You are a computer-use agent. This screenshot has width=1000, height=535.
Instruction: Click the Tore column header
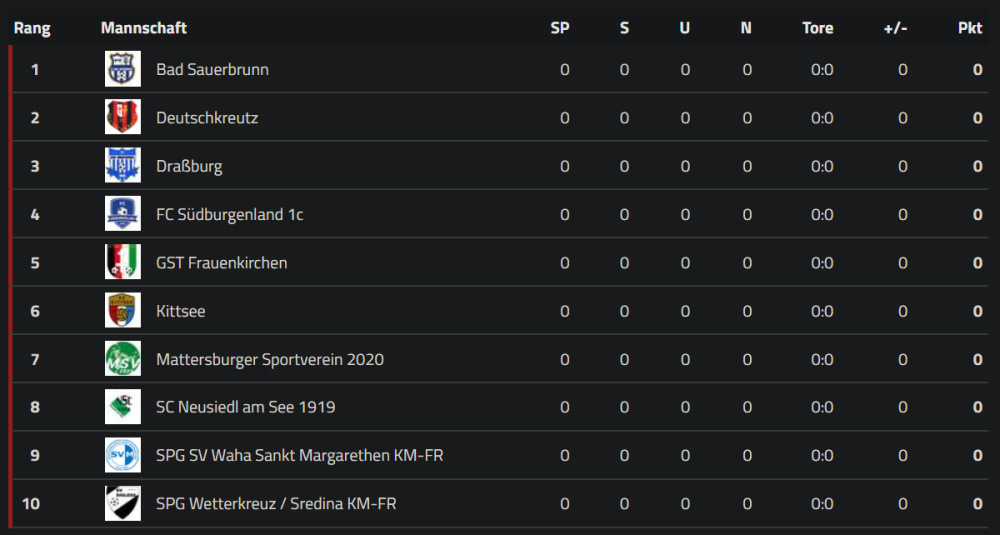(x=817, y=28)
